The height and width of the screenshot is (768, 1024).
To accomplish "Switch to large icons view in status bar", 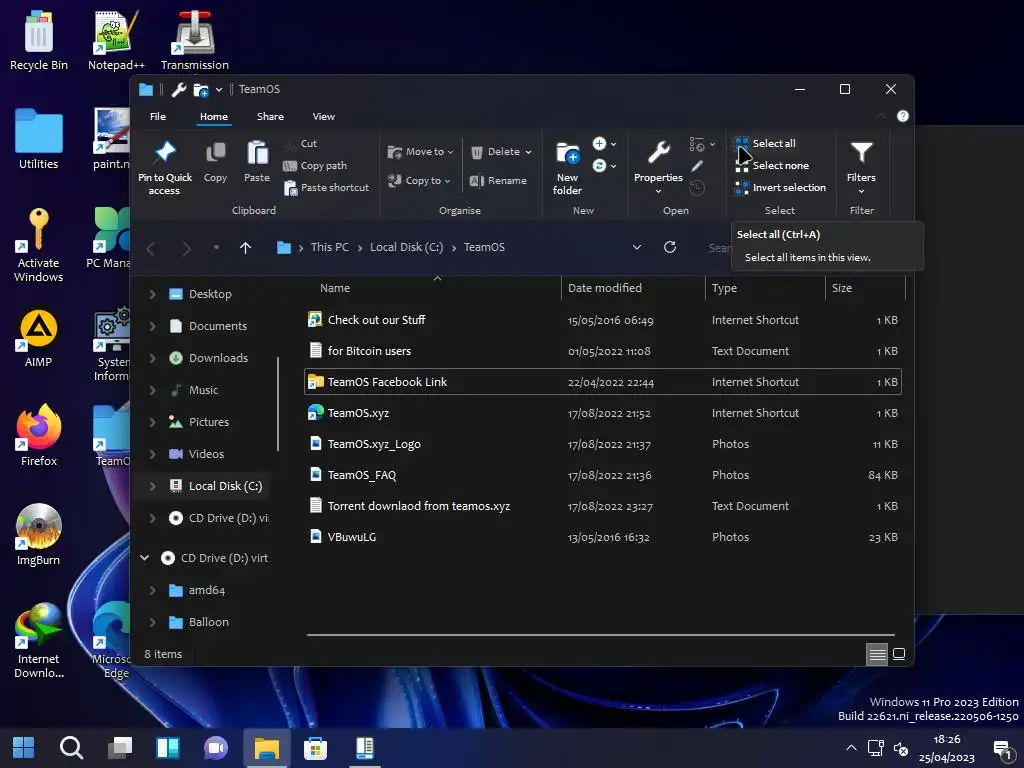I will tap(899, 654).
